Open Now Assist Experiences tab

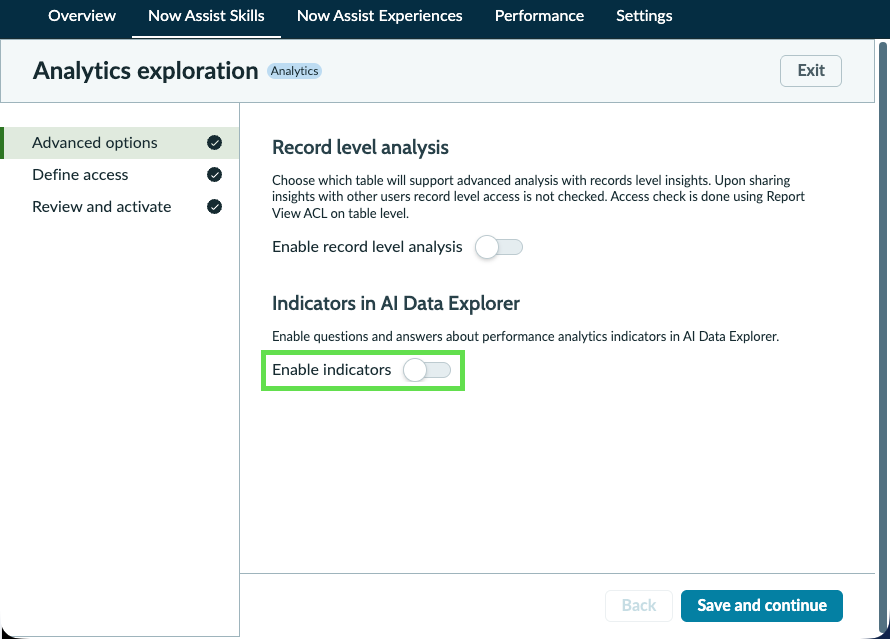point(379,16)
